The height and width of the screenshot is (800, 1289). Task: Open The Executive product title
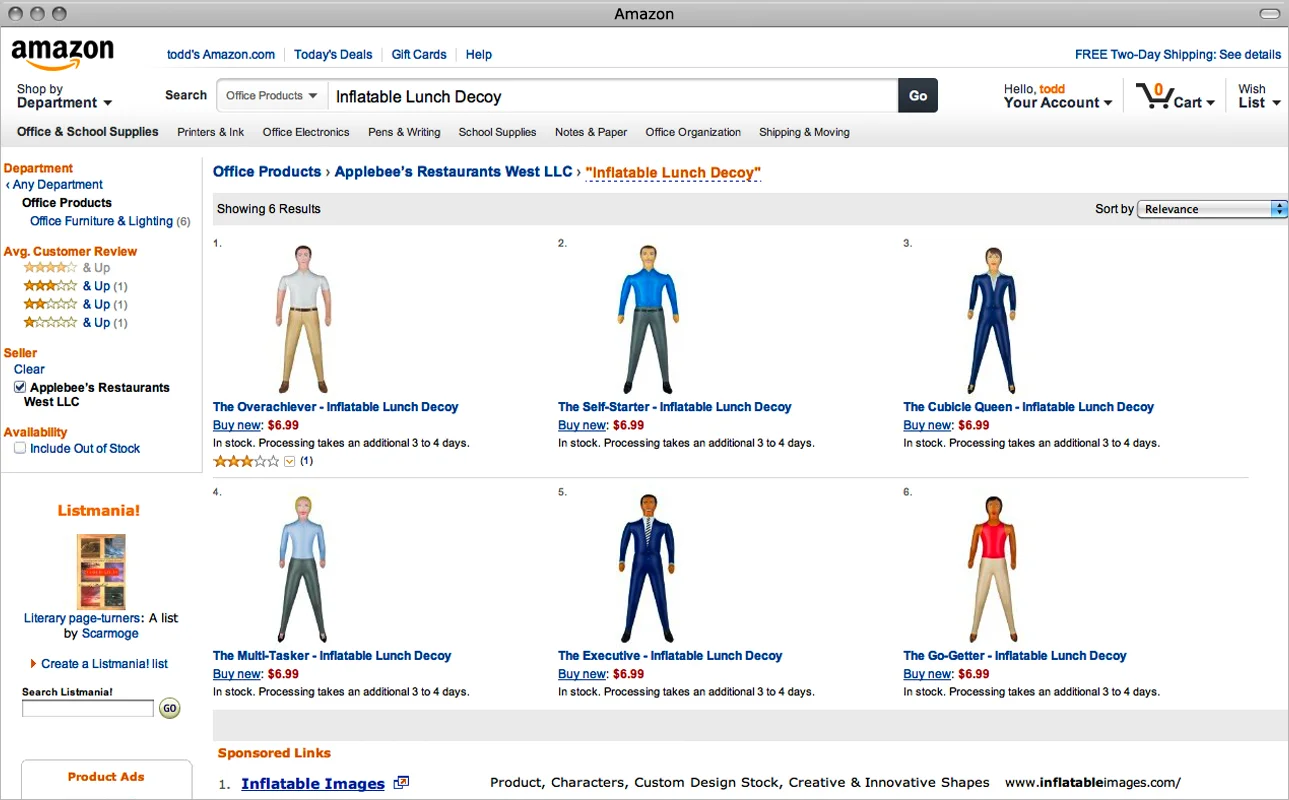[x=670, y=656]
